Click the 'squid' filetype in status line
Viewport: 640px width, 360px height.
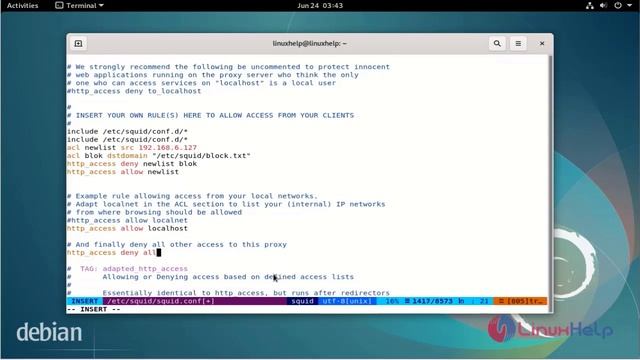pyautogui.click(x=302, y=301)
